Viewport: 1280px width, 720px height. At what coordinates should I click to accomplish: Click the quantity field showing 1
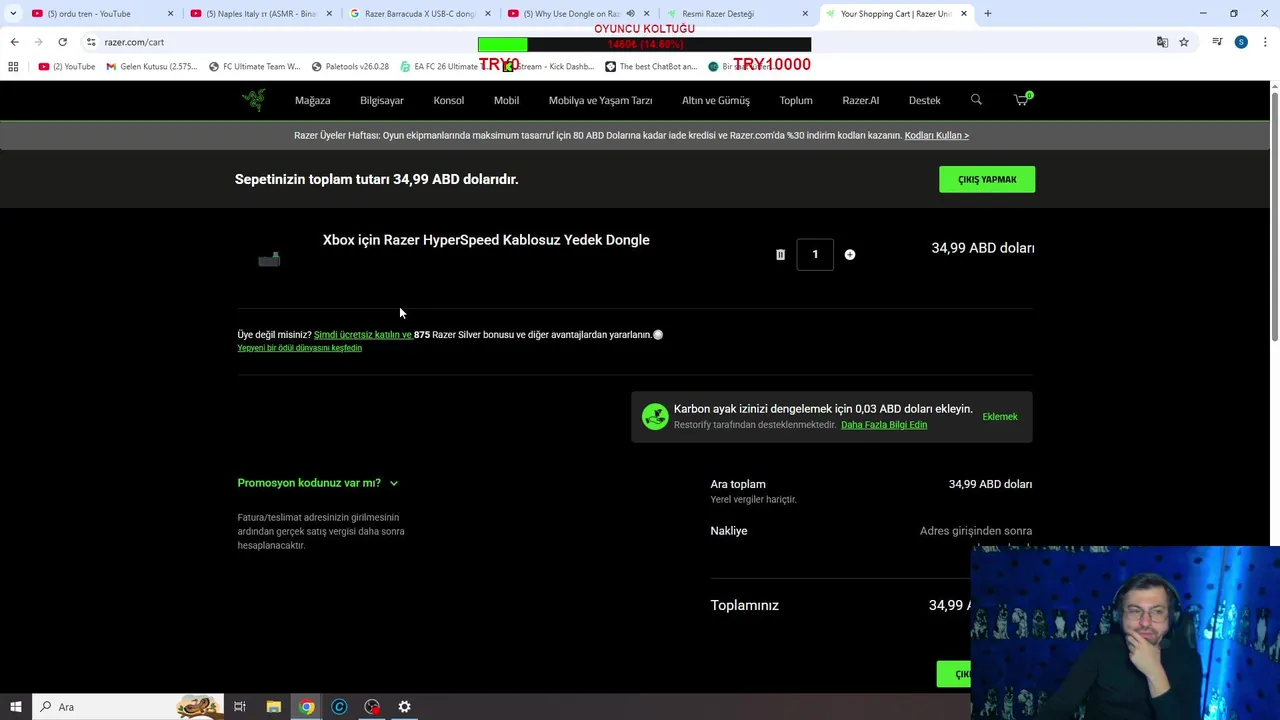tap(815, 254)
